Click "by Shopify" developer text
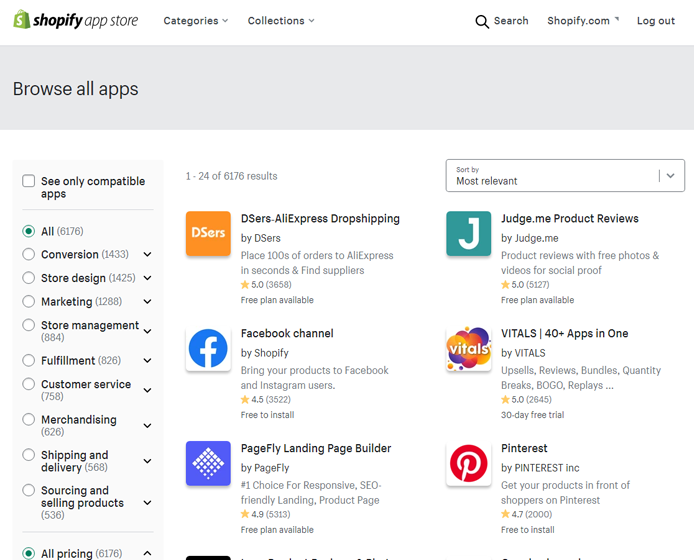Image resolution: width=694 pixels, height=560 pixels. tap(264, 353)
